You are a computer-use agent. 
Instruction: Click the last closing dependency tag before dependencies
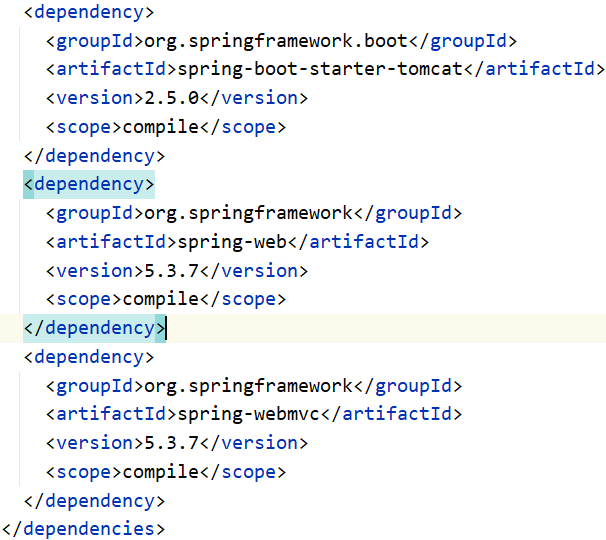pos(93,500)
